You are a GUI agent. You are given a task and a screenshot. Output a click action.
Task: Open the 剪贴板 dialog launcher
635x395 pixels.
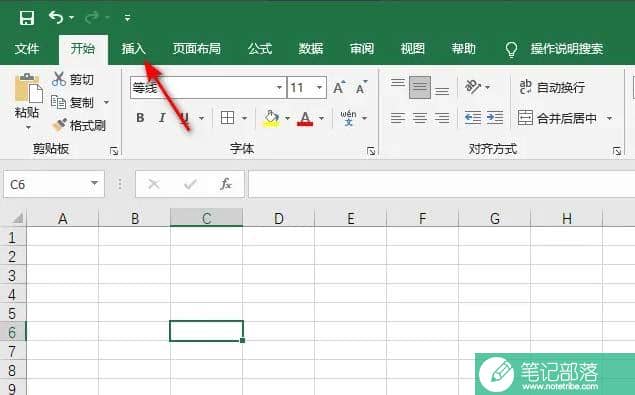tap(114, 151)
